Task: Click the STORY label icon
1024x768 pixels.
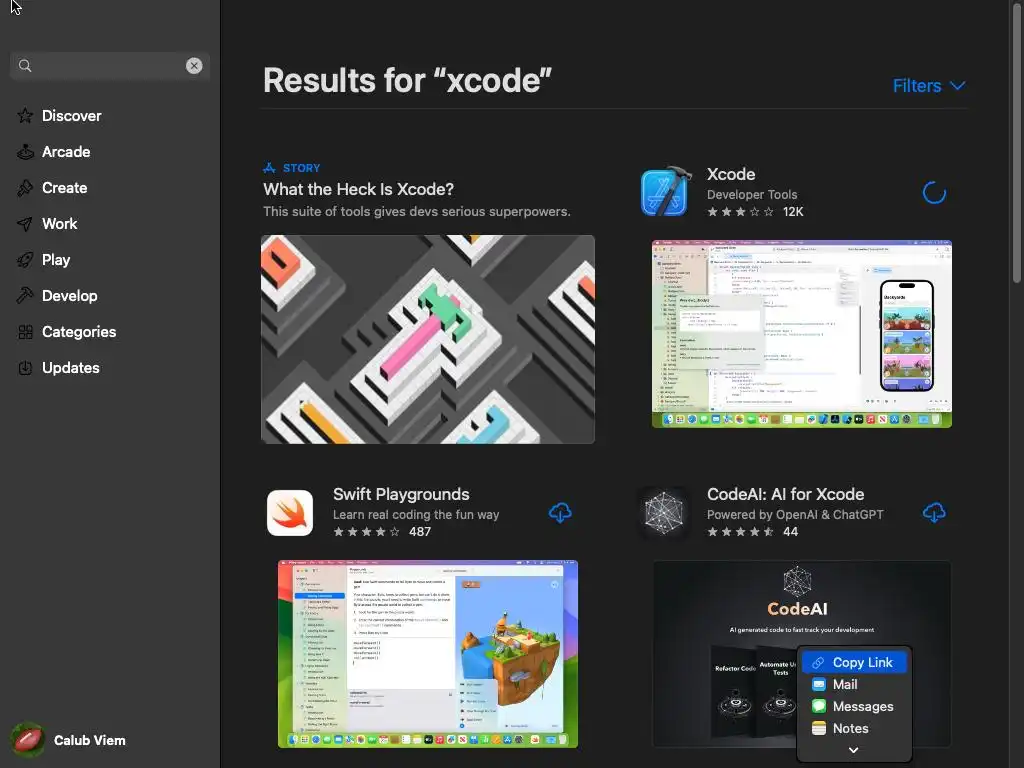Action: pyautogui.click(x=269, y=168)
